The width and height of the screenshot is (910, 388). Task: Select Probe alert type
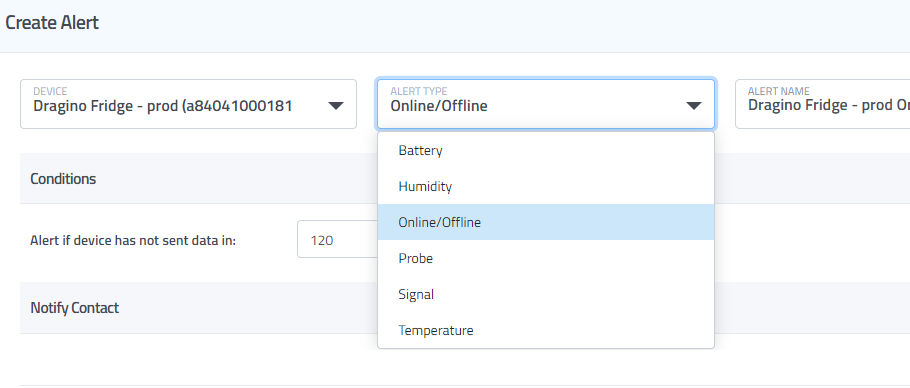(546, 258)
